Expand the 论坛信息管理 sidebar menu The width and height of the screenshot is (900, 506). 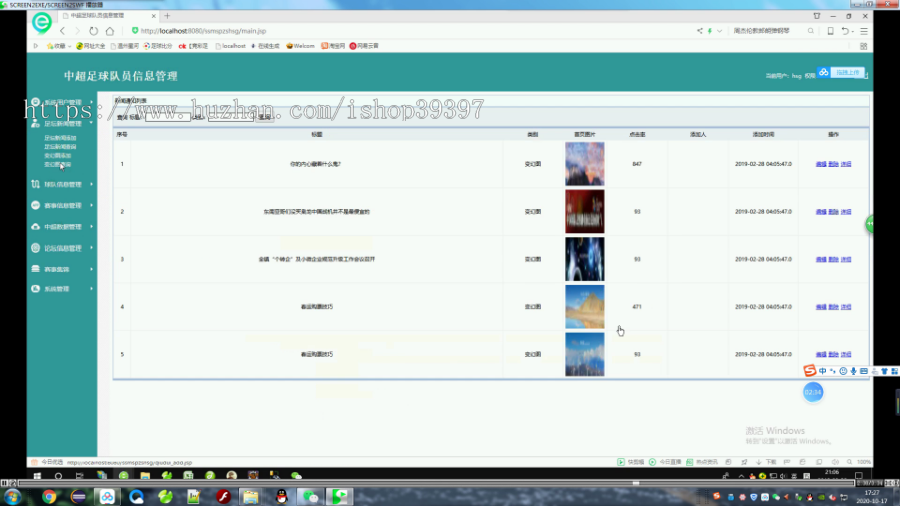pos(62,248)
